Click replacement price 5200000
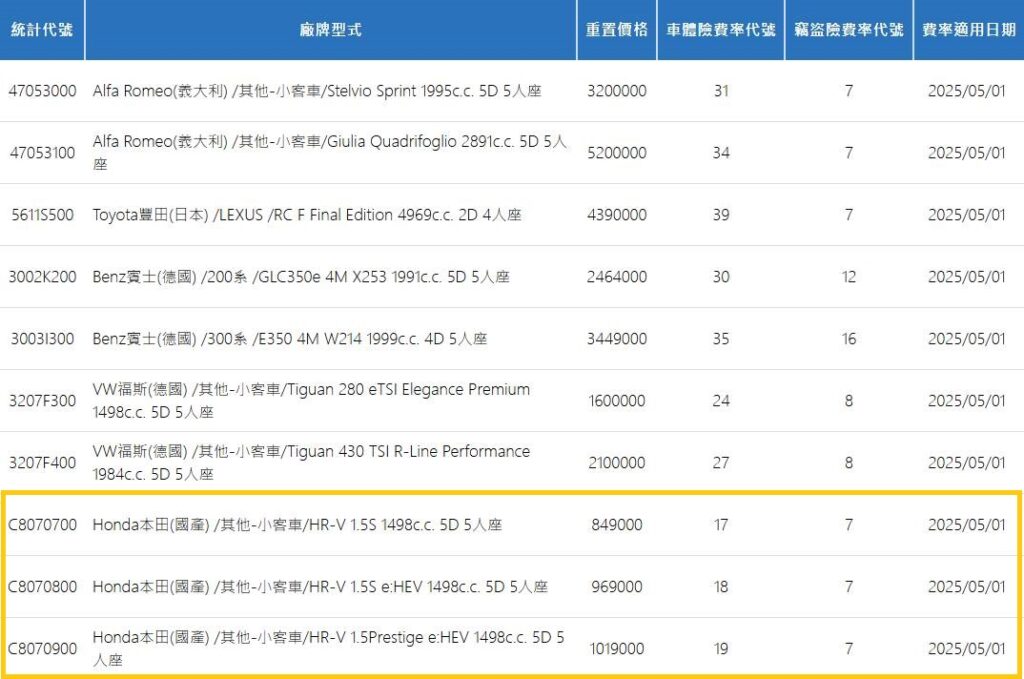This screenshot has width=1024, height=679. [616, 153]
